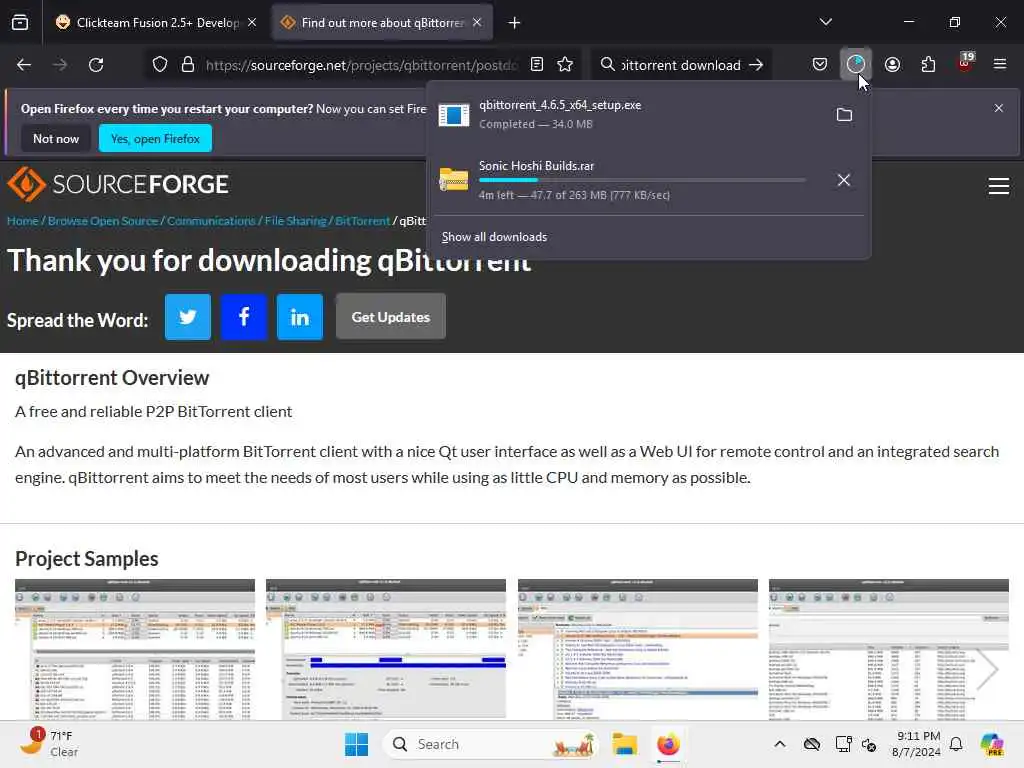Viewport: 1024px width, 768px height.
Task: Open the 9:11 PM taskbar clock
Action: coord(918,744)
